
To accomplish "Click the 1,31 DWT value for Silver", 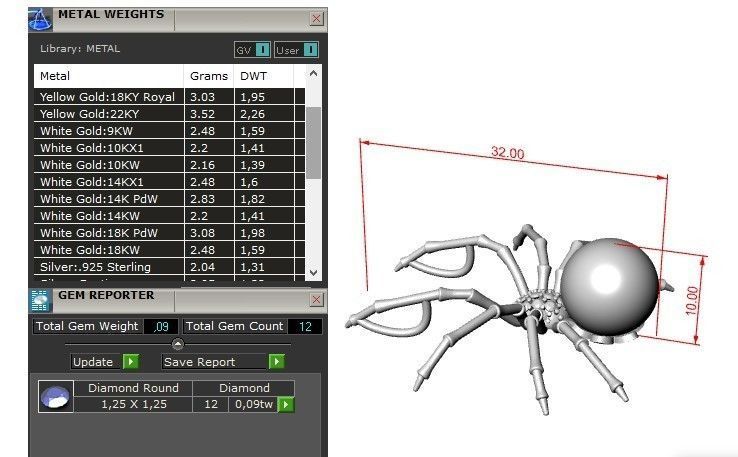I will 252,267.
